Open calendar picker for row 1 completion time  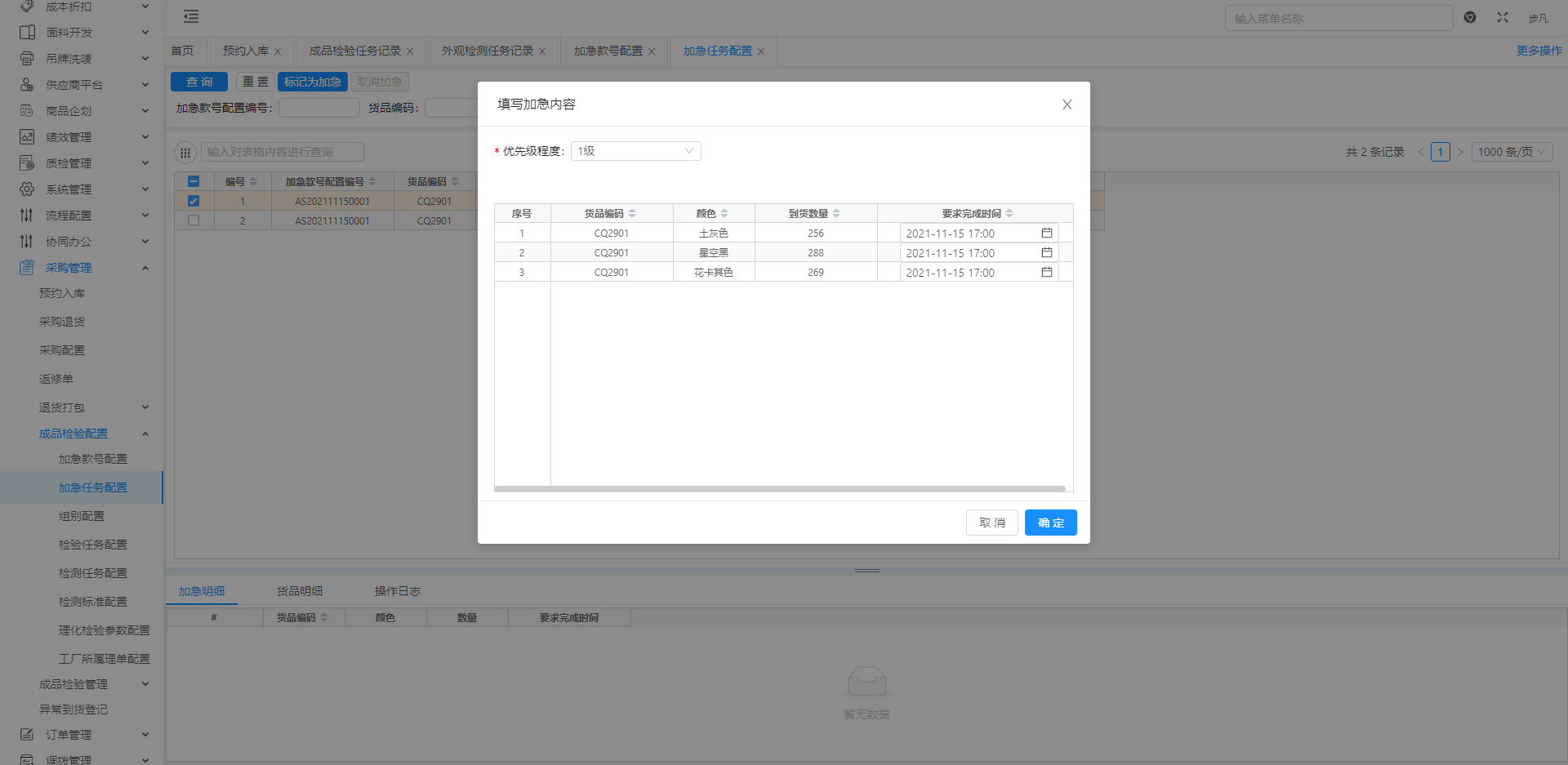[x=1046, y=234]
